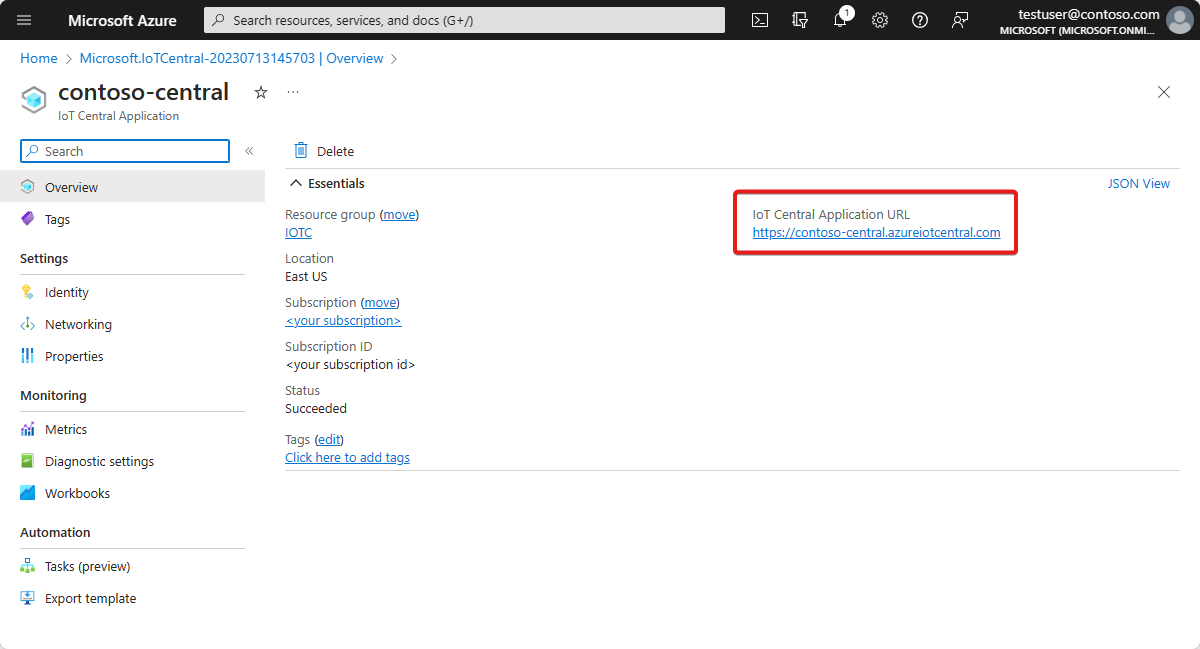Send feedback via the smiley icon
The image size is (1200, 649).
point(960,19)
